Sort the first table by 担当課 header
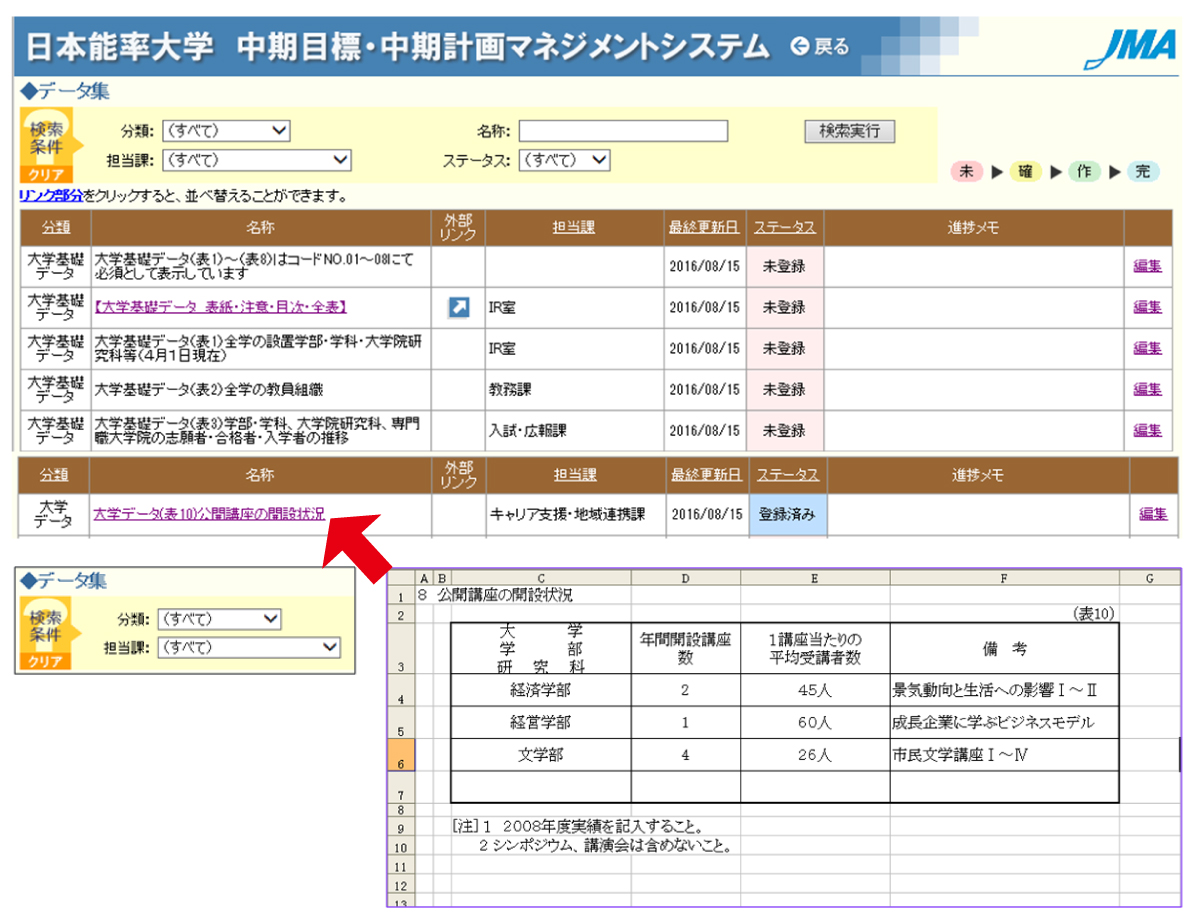This screenshot has width=1200, height=921. [573, 227]
